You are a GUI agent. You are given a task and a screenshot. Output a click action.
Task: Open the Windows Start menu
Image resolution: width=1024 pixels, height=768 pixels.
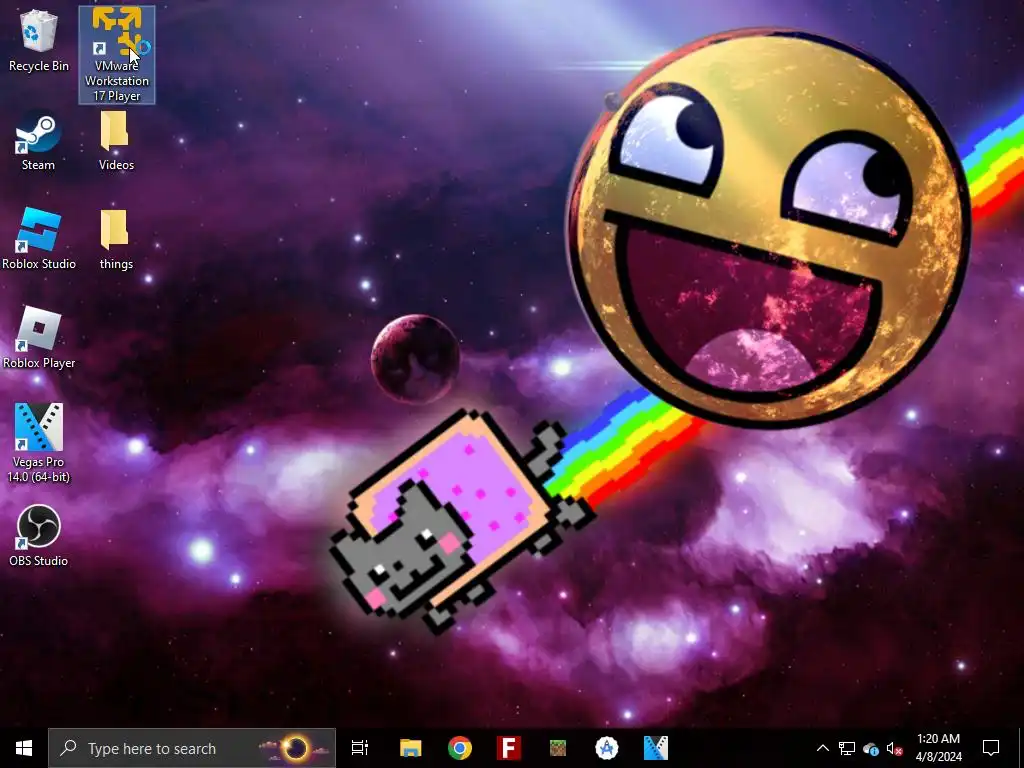[x=24, y=748]
